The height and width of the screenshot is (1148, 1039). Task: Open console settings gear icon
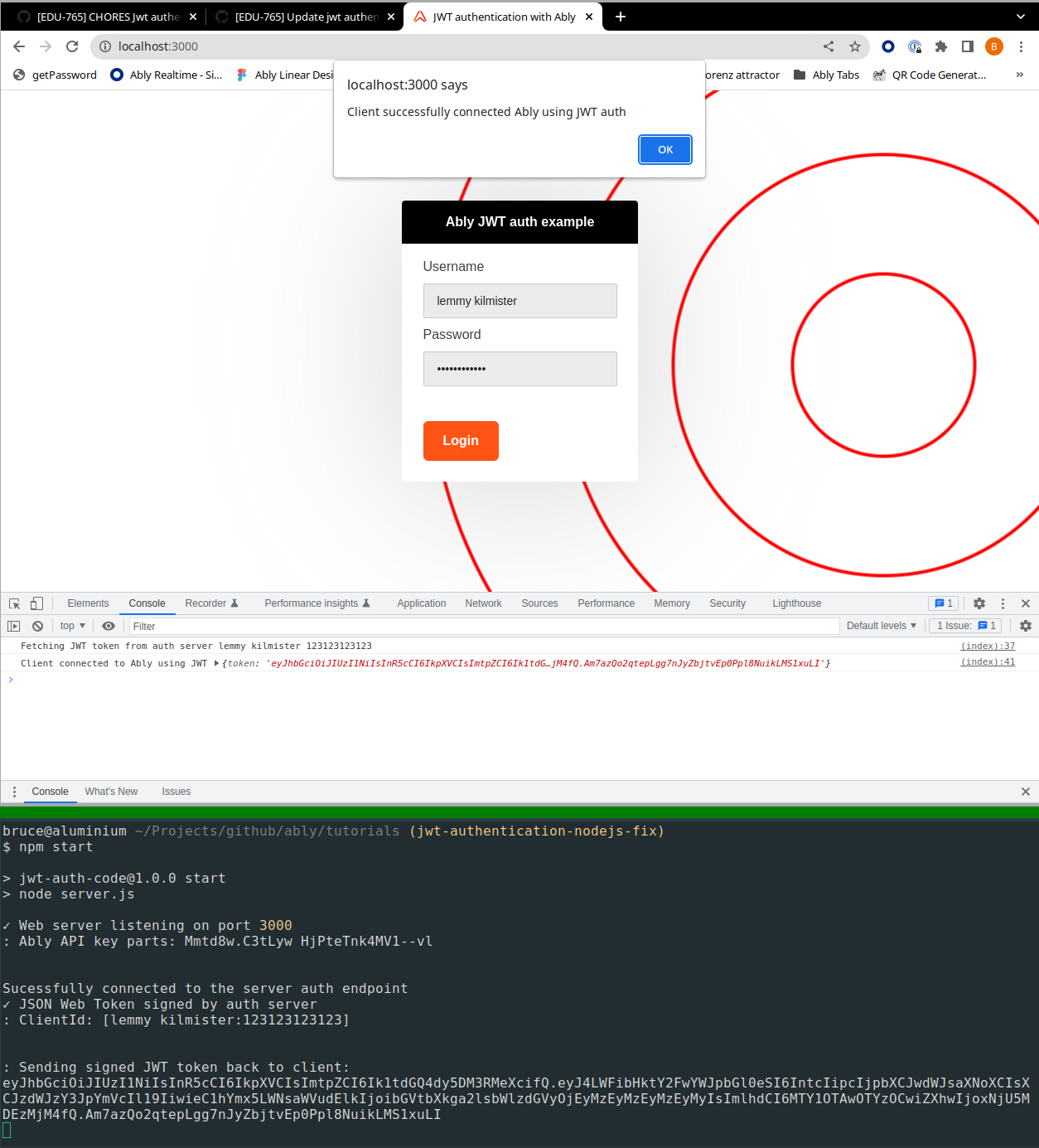tap(1026, 626)
